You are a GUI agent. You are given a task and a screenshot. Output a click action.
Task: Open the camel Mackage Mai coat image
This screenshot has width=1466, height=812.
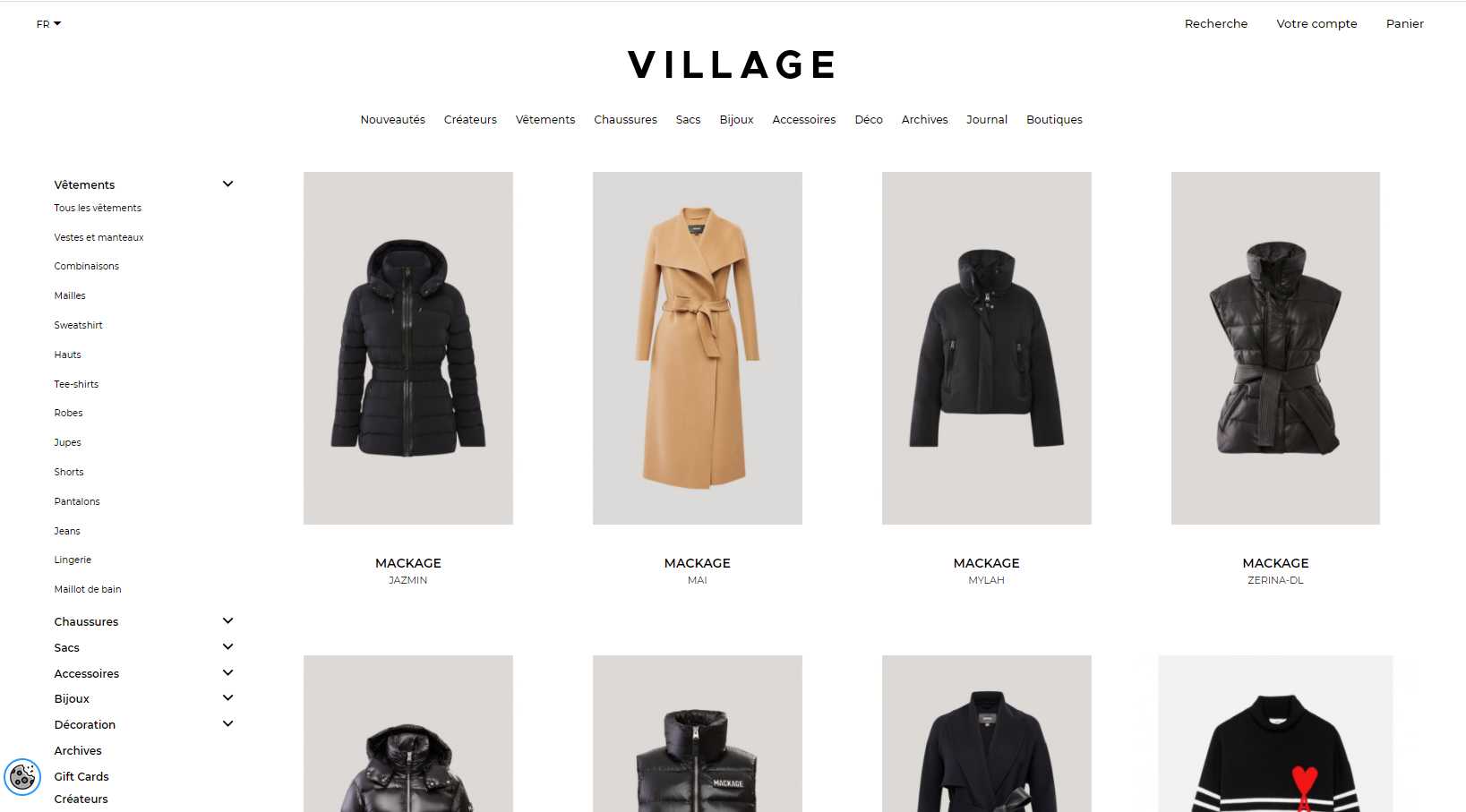(698, 348)
